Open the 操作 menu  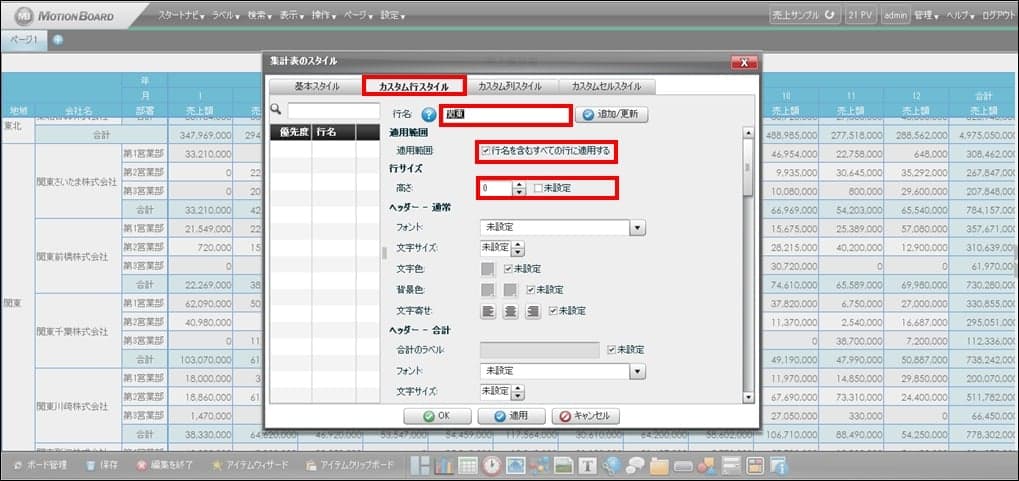click(324, 15)
